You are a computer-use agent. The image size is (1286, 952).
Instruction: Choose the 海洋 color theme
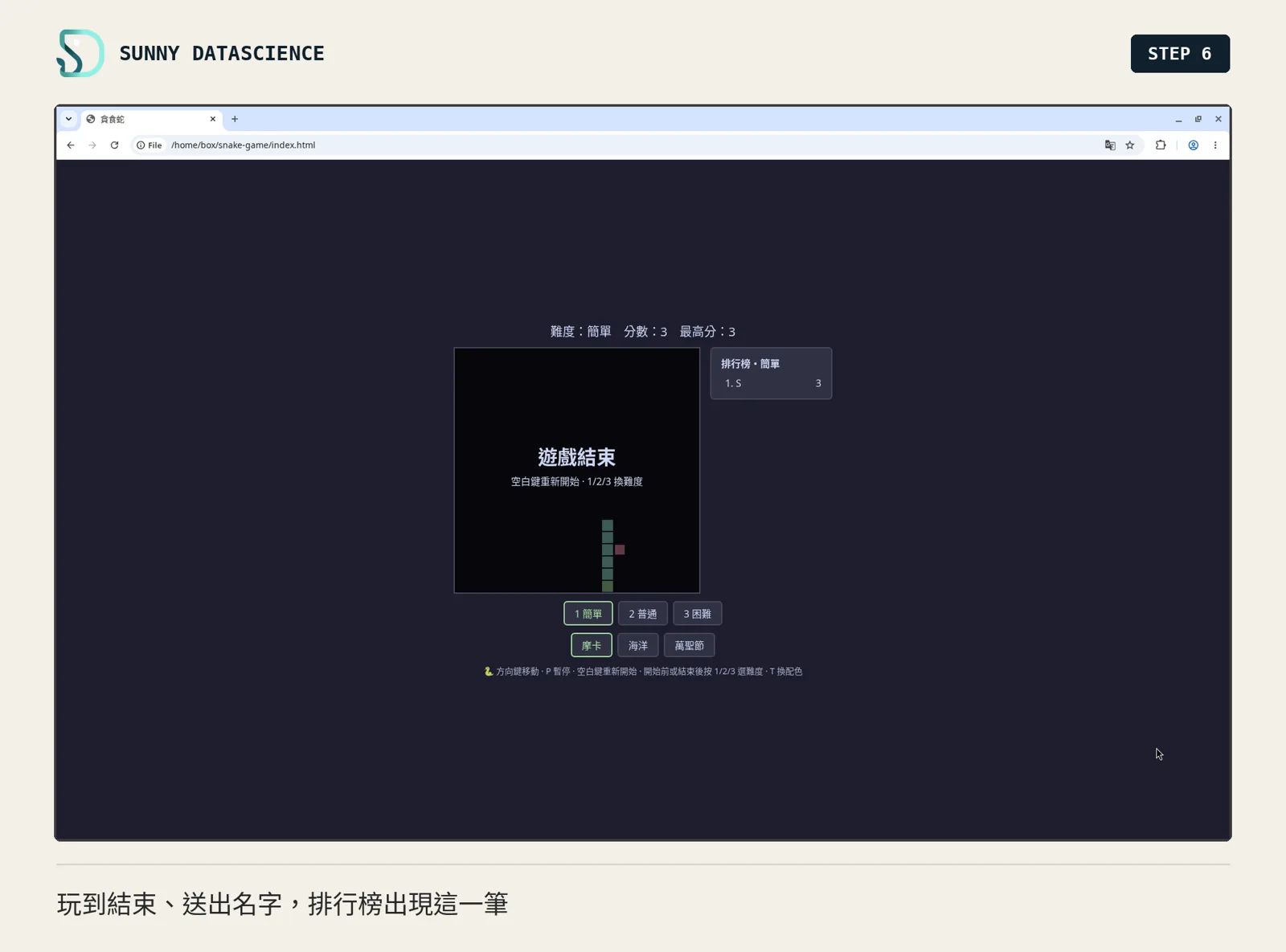[638, 645]
